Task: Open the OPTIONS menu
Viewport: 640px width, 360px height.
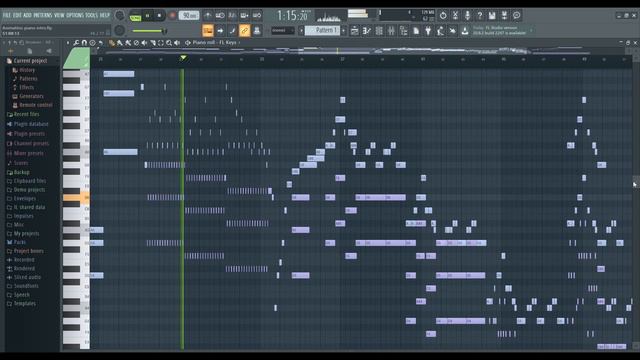Action: 75,15
